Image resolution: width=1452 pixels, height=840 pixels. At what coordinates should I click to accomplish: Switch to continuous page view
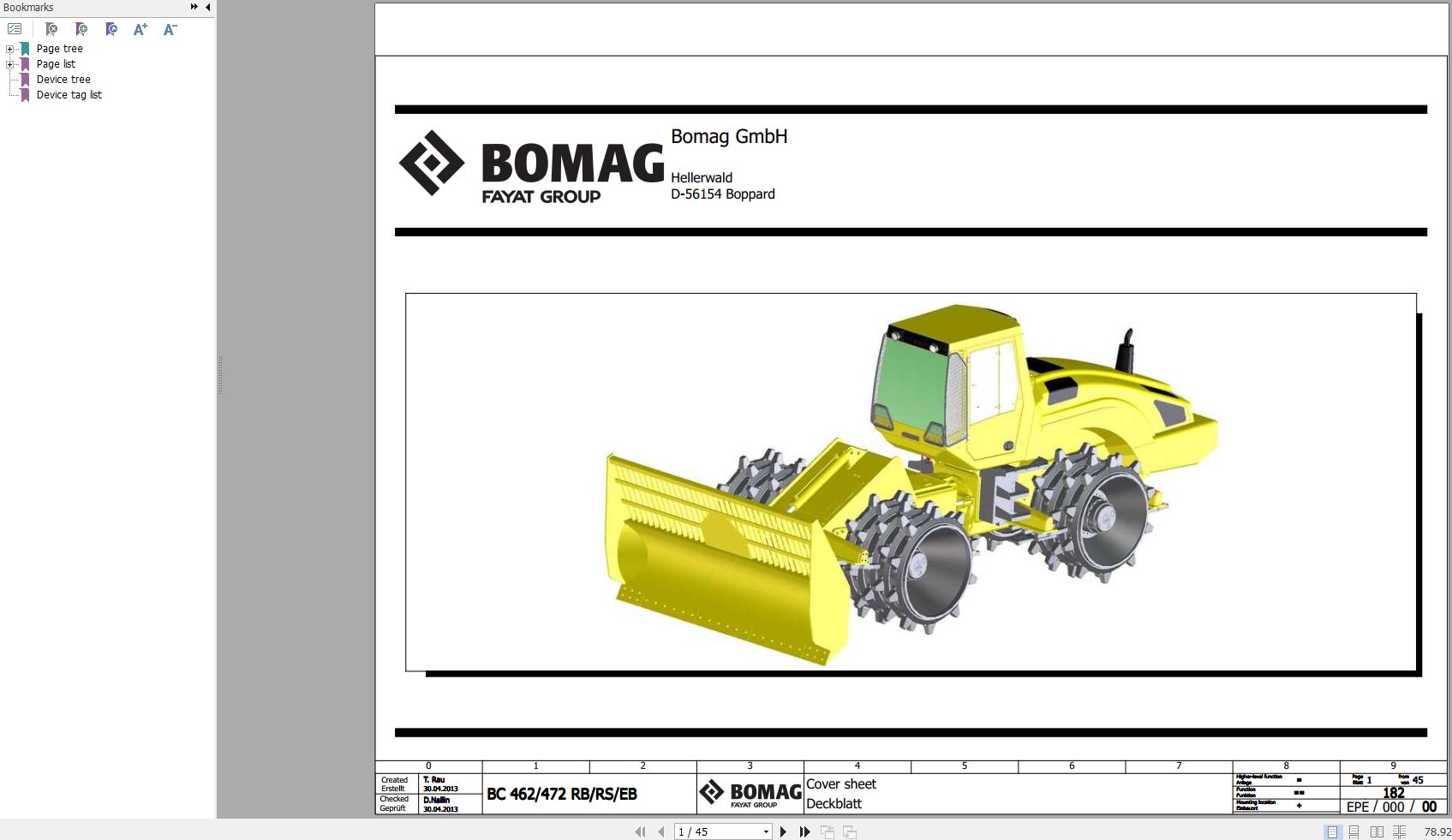[1354, 831]
